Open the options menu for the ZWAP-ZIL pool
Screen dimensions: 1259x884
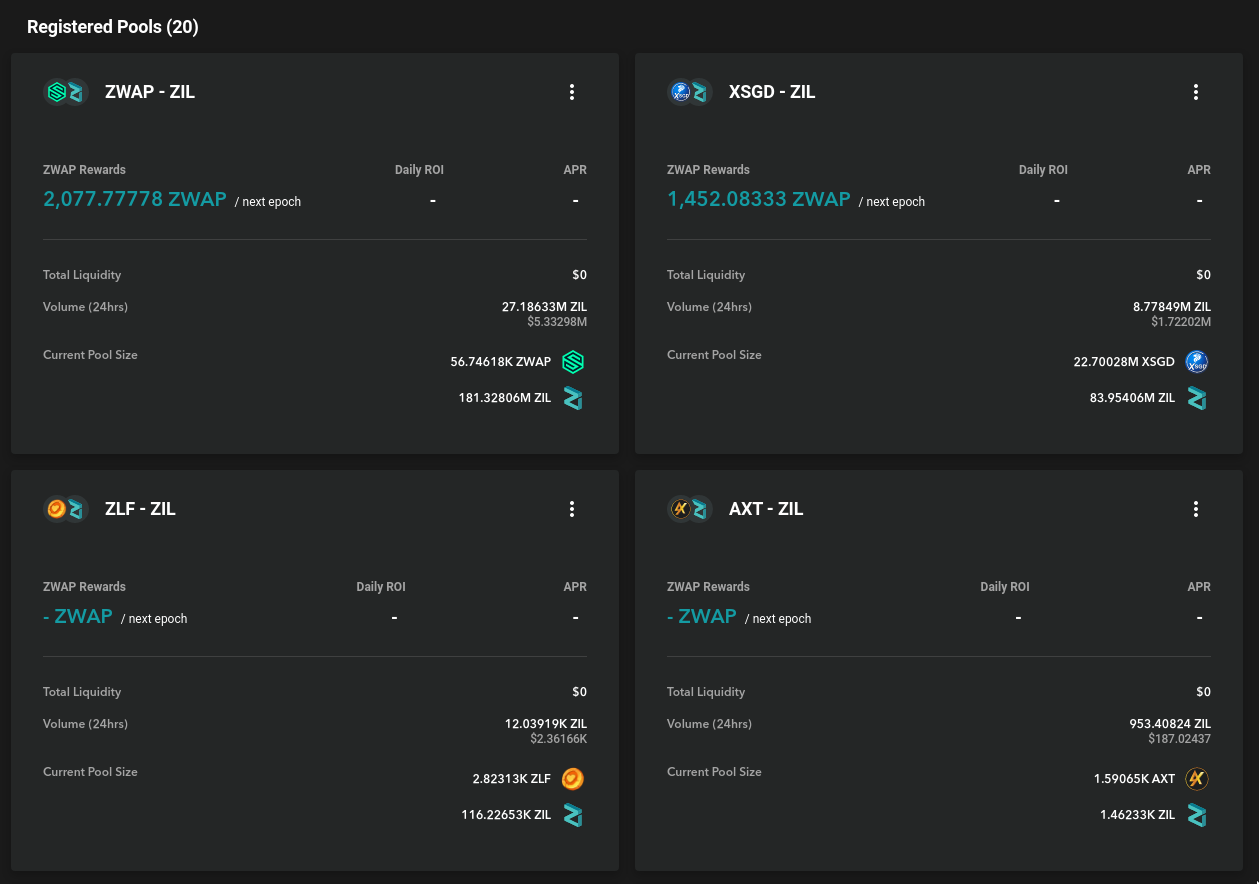pyautogui.click(x=572, y=91)
